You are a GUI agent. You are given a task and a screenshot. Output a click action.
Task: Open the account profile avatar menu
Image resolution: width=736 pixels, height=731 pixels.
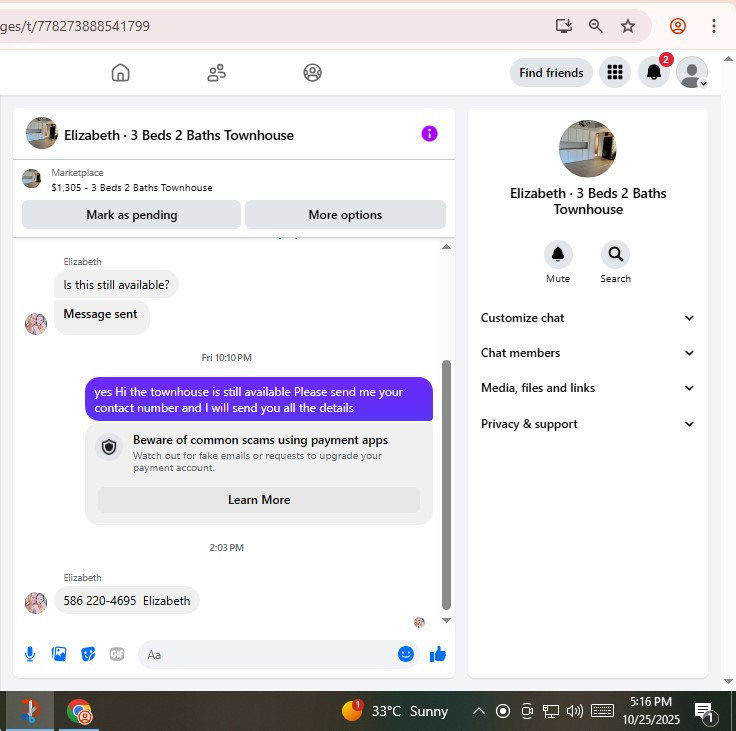[x=692, y=72]
